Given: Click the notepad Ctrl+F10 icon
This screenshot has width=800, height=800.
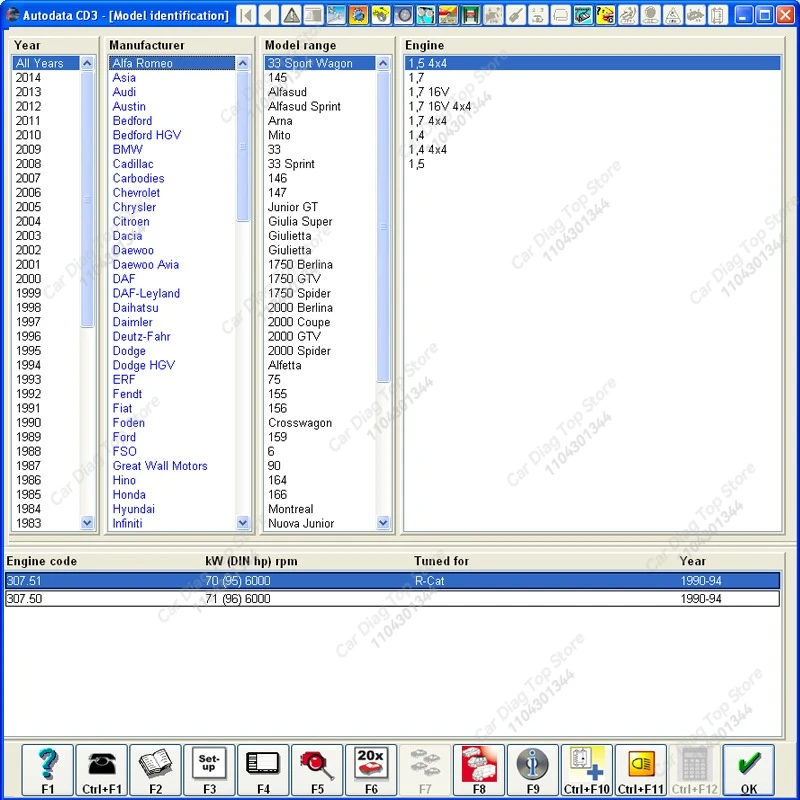Looking at the screenshot, I should click(587, 765).
